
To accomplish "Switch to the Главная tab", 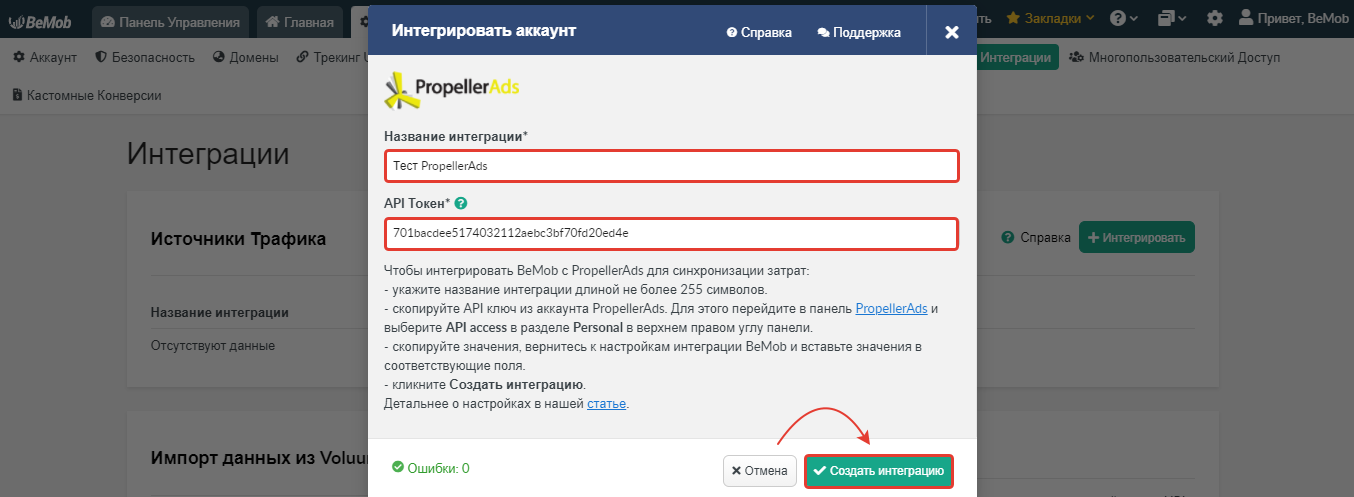I will (301, 21).
